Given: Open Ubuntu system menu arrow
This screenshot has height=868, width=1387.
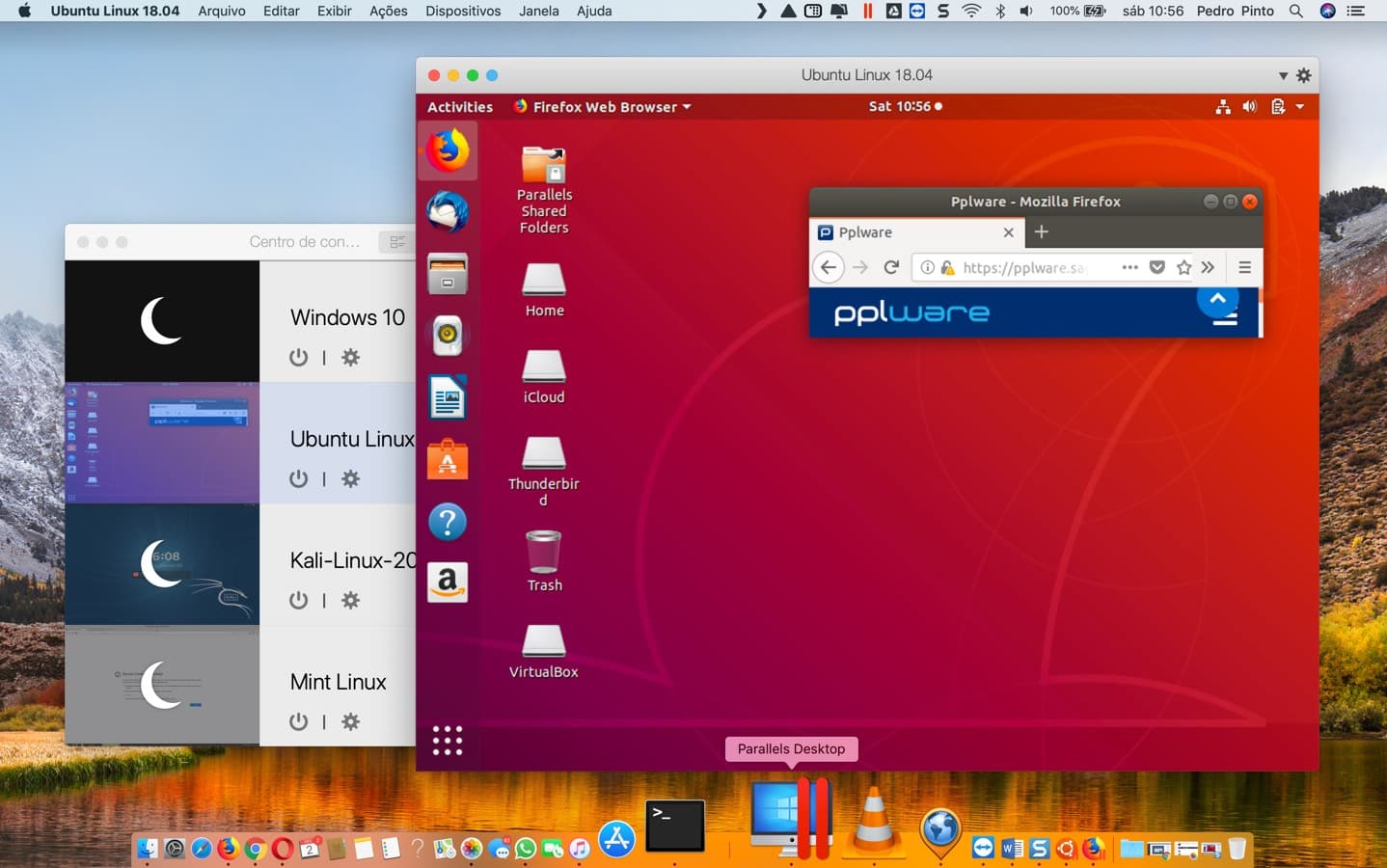Looking at the screenshot, I should coord(1300,107).
